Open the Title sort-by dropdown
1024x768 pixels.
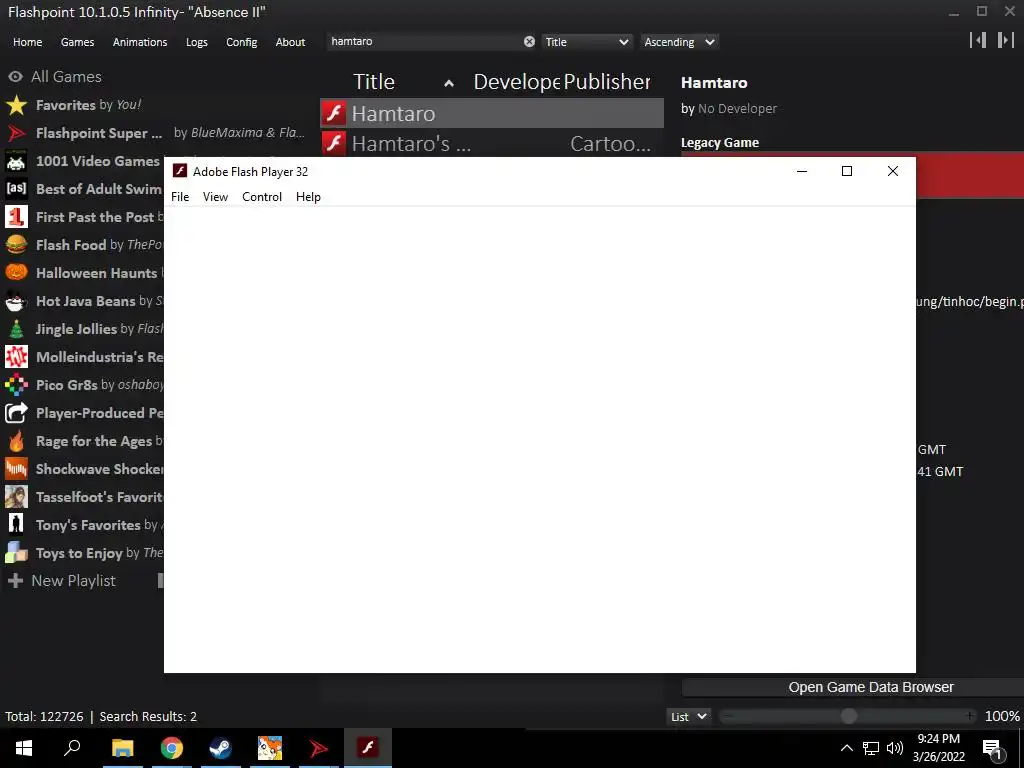click(586, 42)
